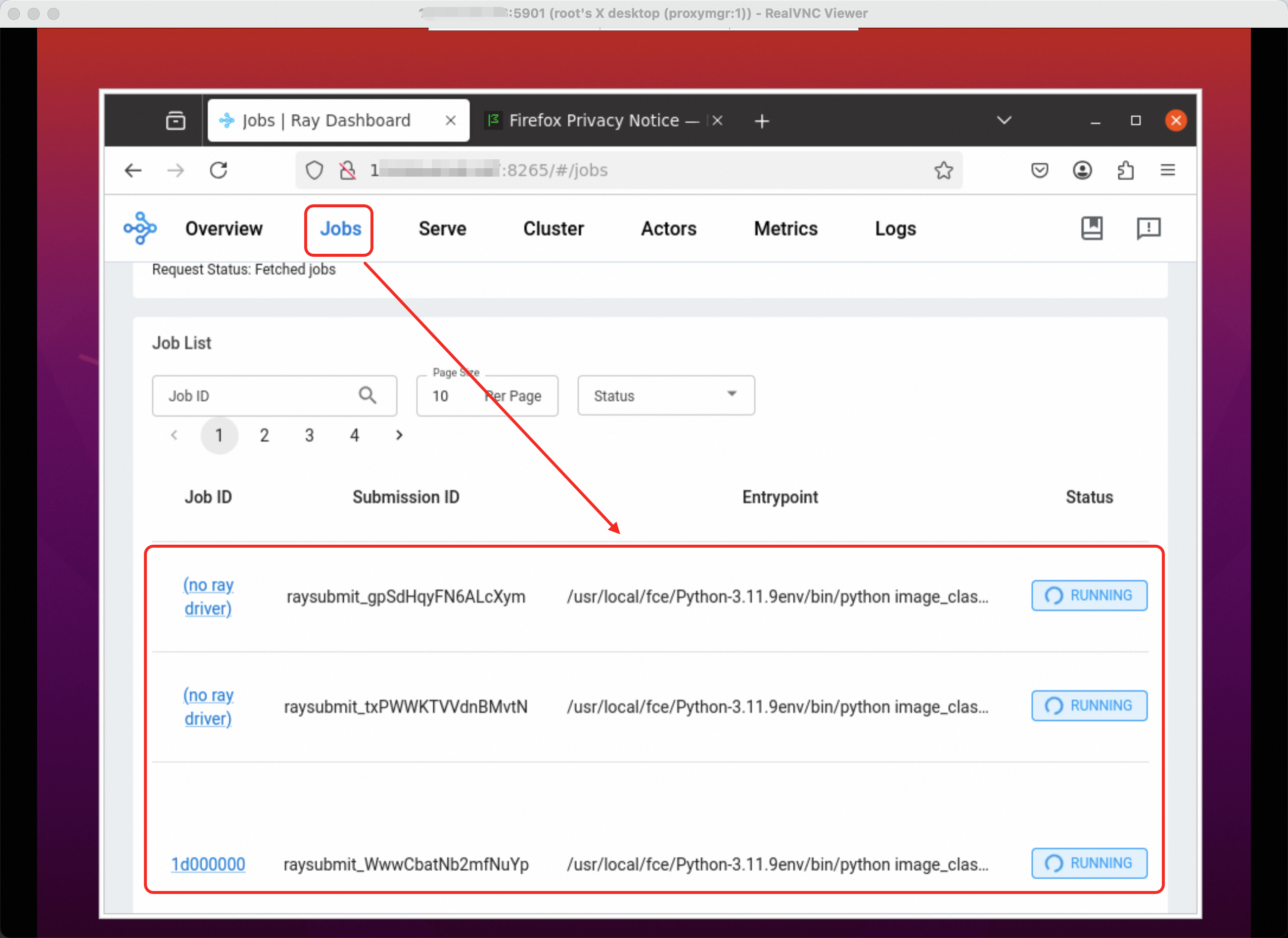This screenshot has width=1288, height=938.
Task: Reload the page with refresh icon
Action: (x=219, y=171)
